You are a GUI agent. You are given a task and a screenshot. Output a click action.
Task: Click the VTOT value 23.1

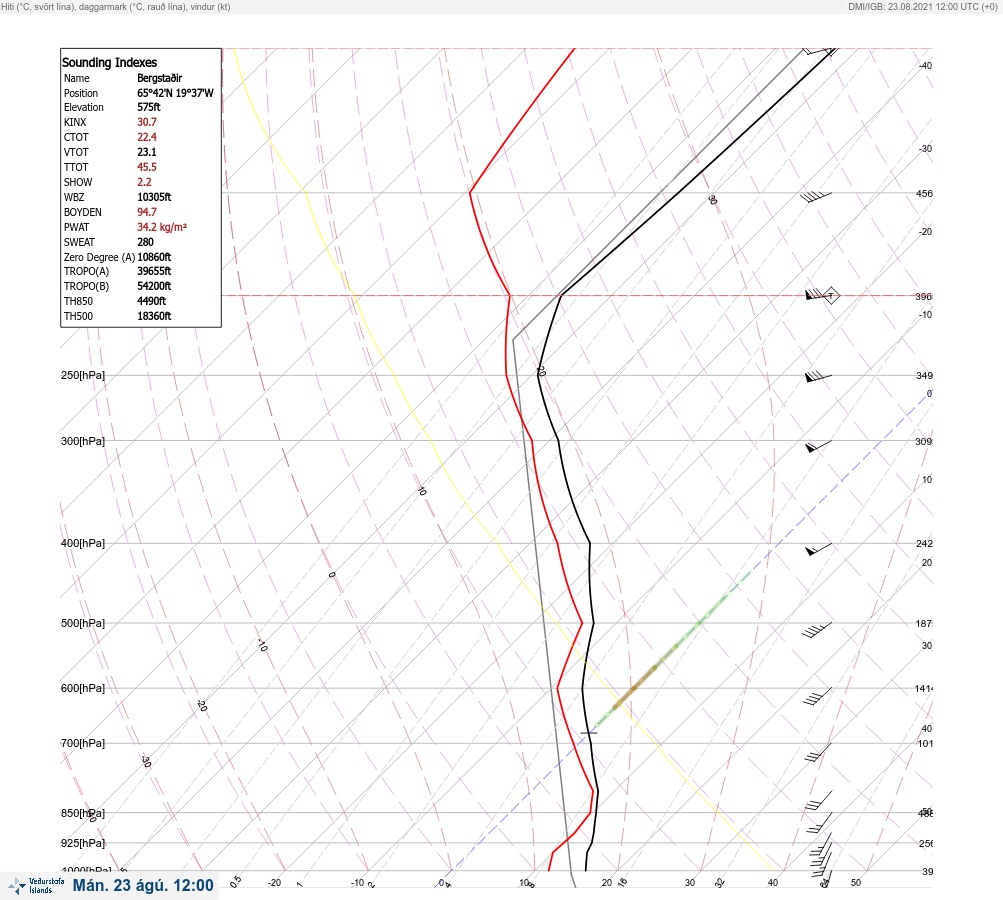point(146,152)
